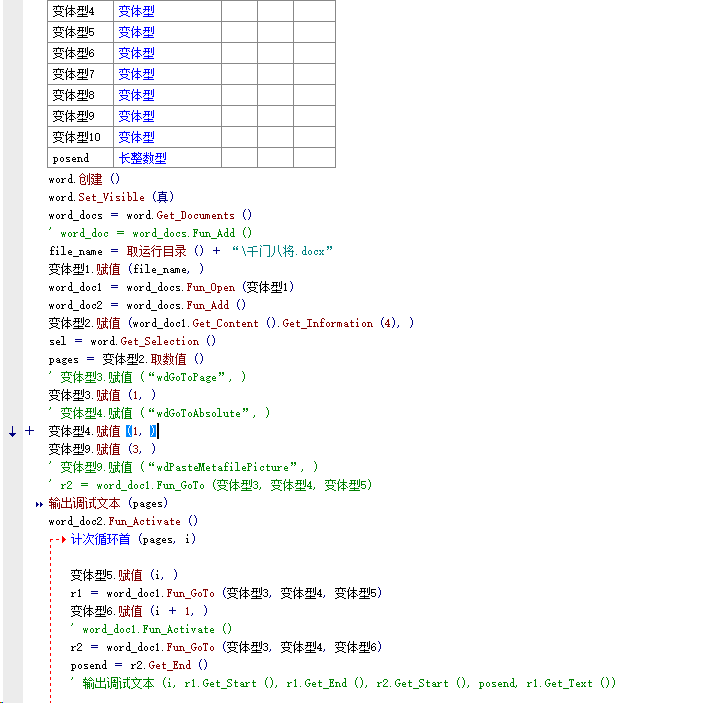Select the 变体型6 variable name cell
Screen dimensions: 708x703
click(80, 53)
